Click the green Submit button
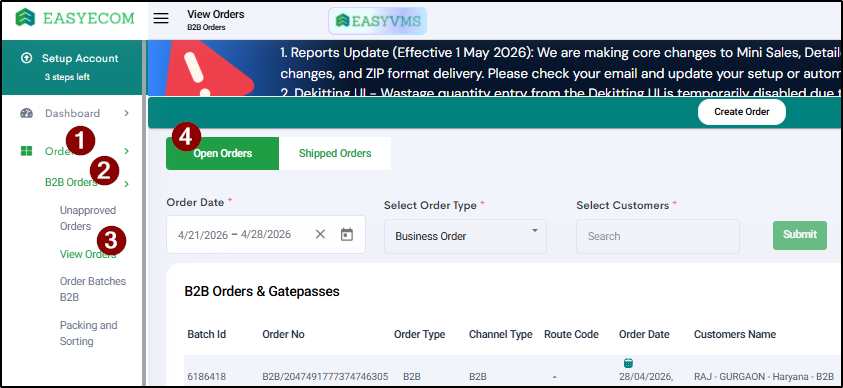Viewport: 843px width, 388px height. 800,235
